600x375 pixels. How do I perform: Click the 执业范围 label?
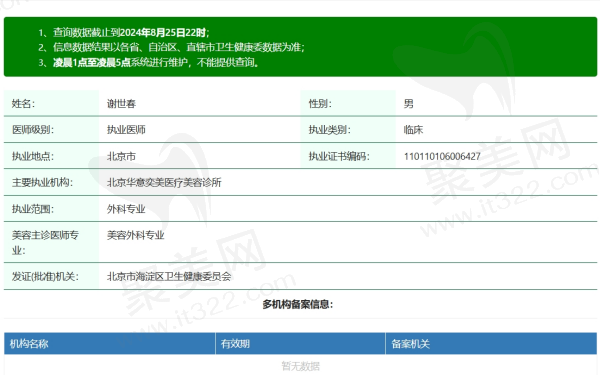point(33,209)
